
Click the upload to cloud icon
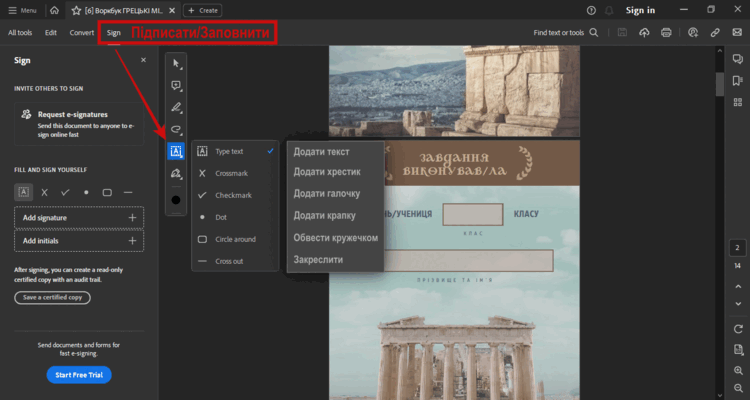644,33
